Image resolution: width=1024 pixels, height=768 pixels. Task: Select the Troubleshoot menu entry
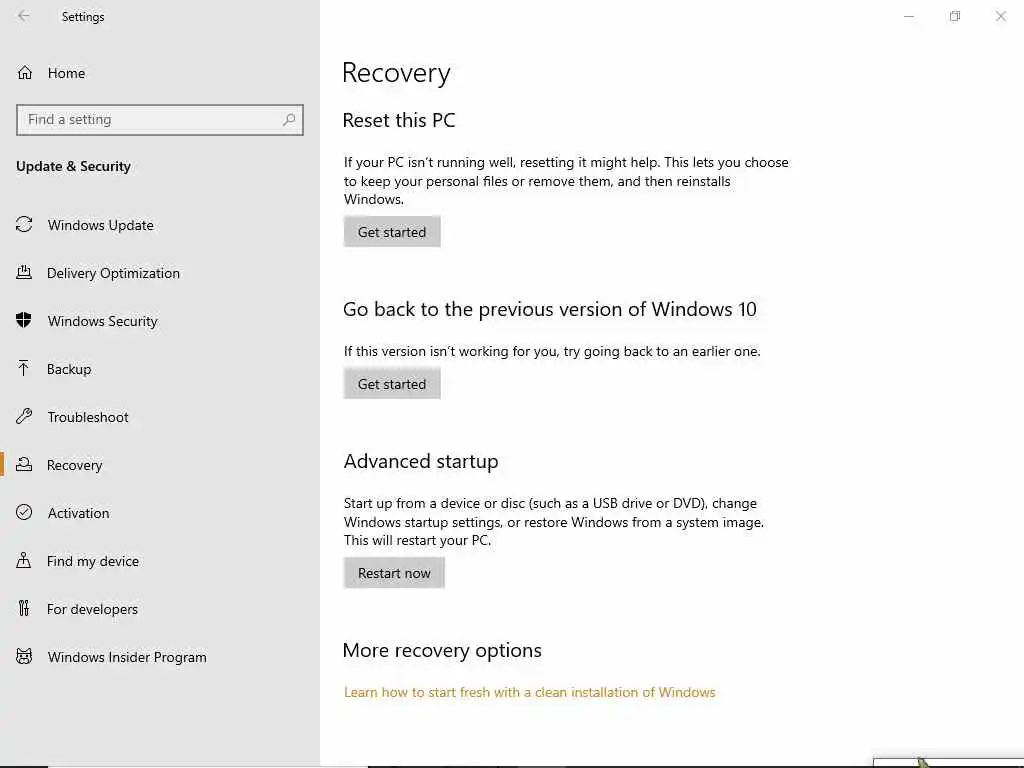(88, 417)
